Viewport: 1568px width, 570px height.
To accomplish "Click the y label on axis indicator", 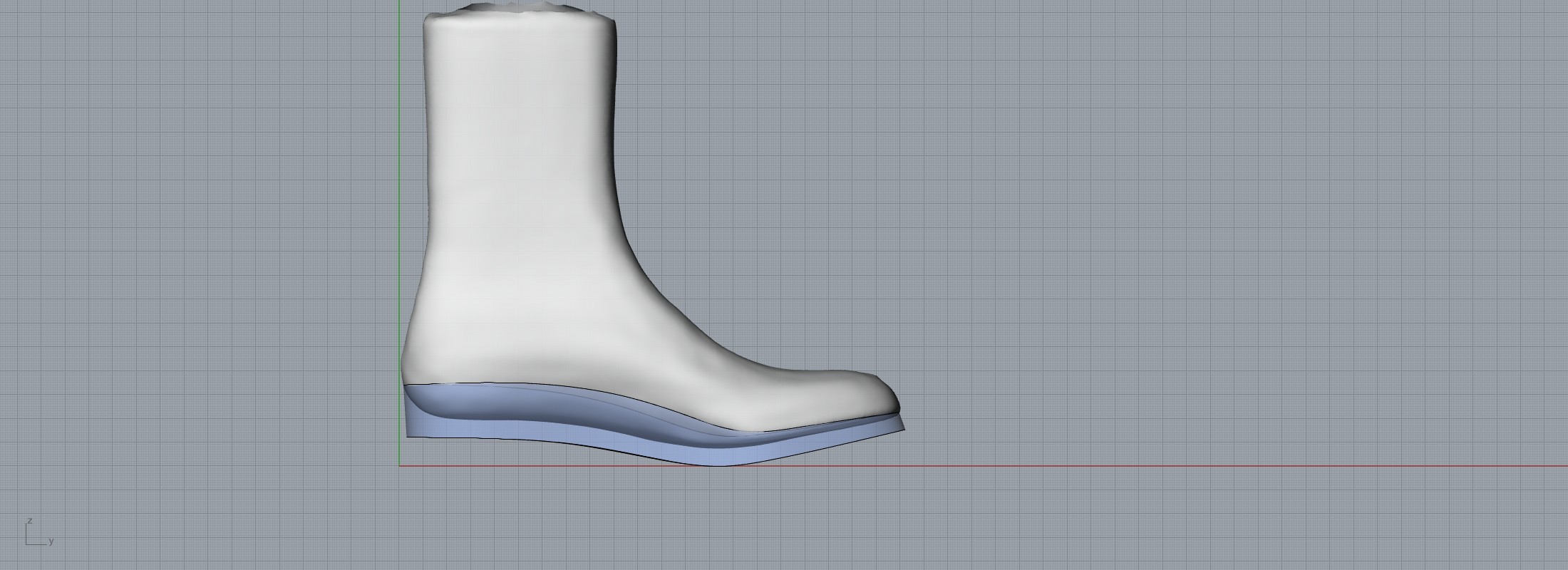I will point(51,541).
